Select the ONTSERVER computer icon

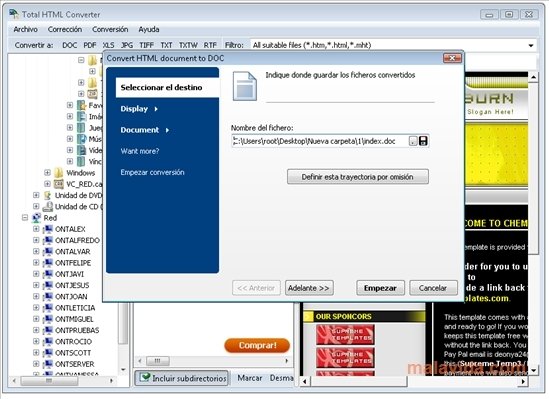48,364
